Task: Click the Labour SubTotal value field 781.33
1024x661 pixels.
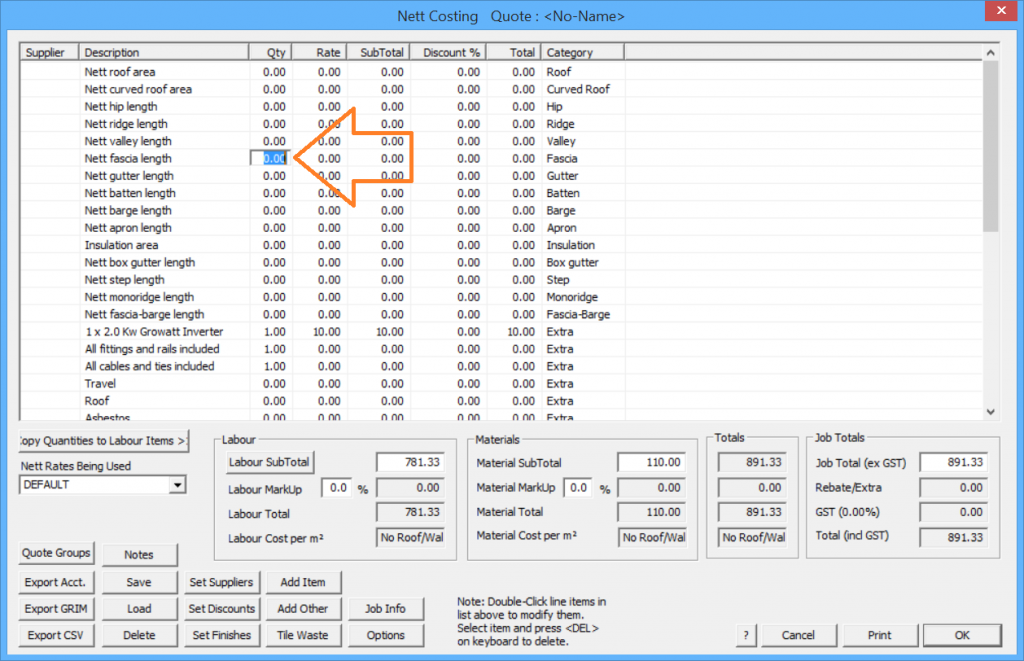Action: tap(410, 462)
